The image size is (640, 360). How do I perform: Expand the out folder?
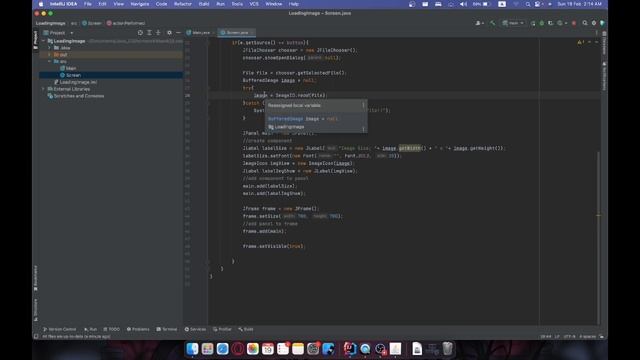click(49, 55)
